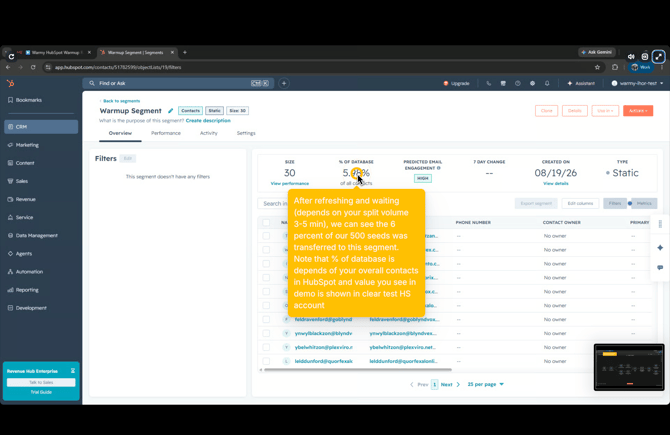The image size is (670, 435).
Task: Click the Details button
Action: click(575, 111)
